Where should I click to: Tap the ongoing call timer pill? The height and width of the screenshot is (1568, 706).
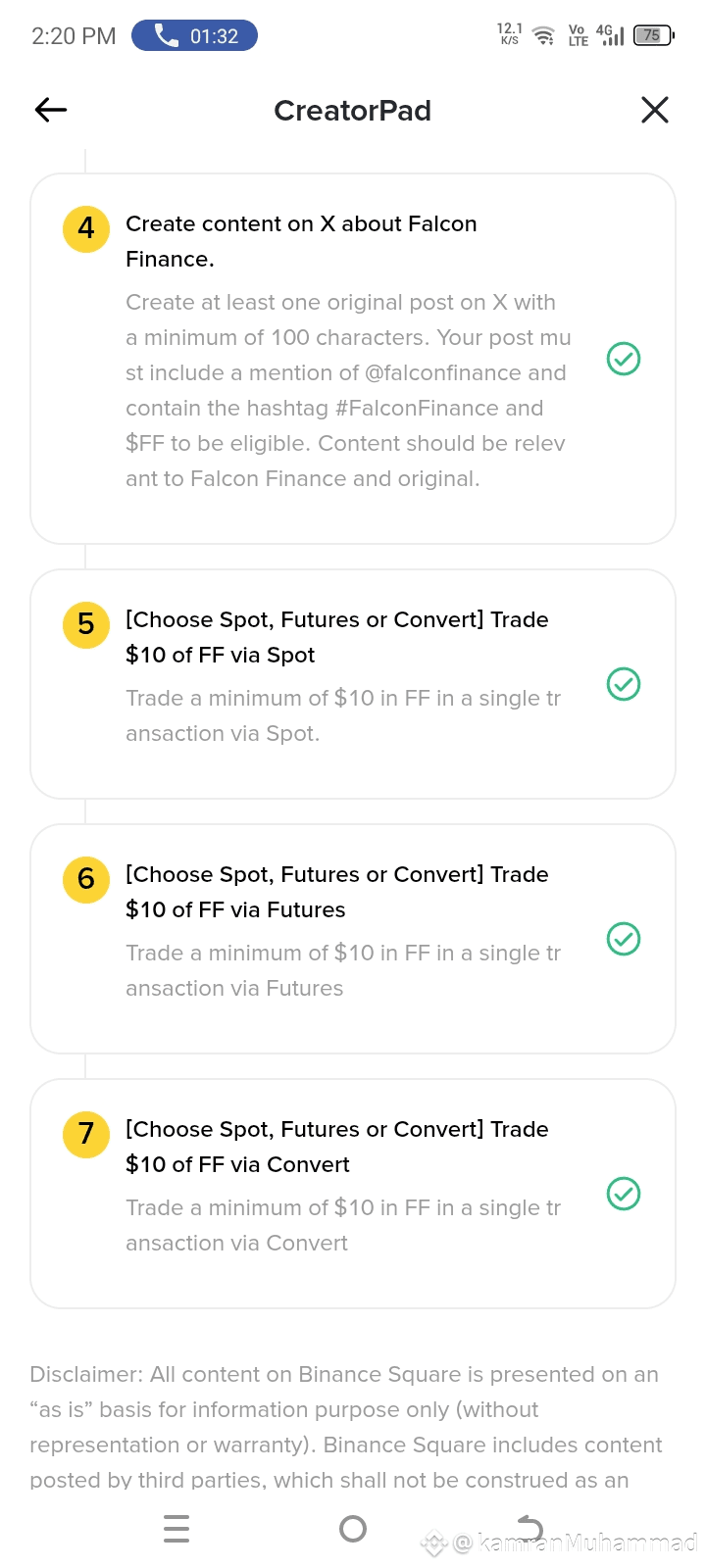194,36
